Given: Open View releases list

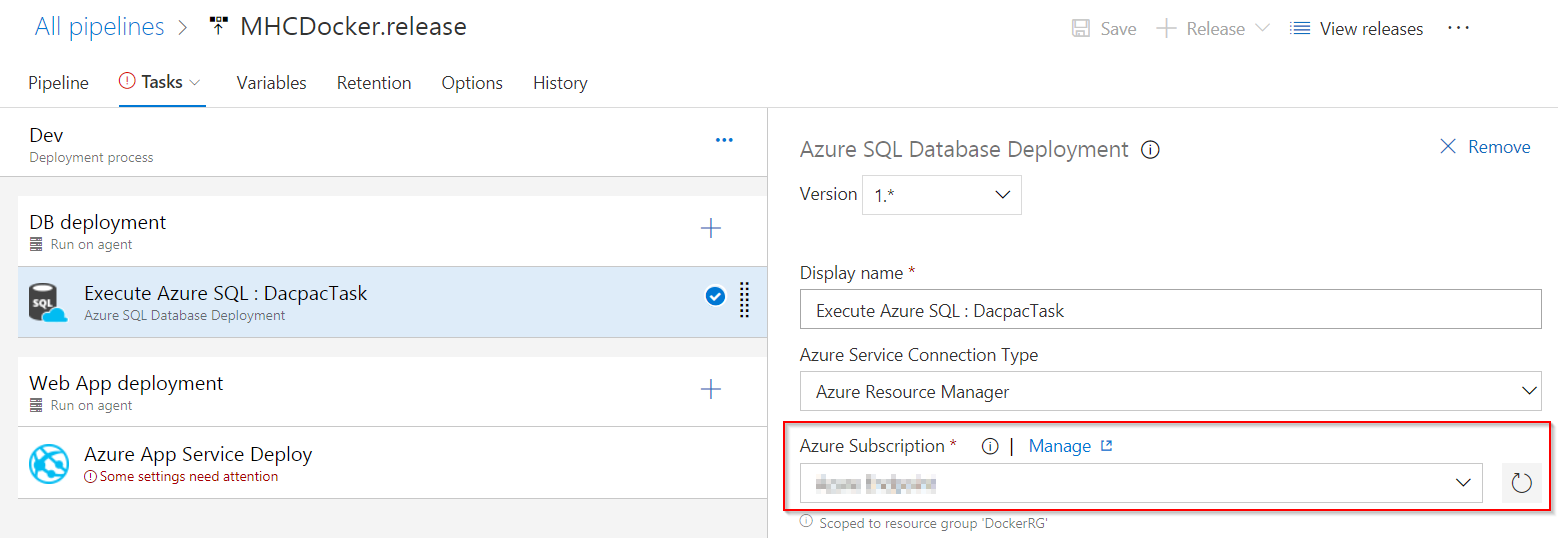Looking at the screenshot, I should [1356, 29].
